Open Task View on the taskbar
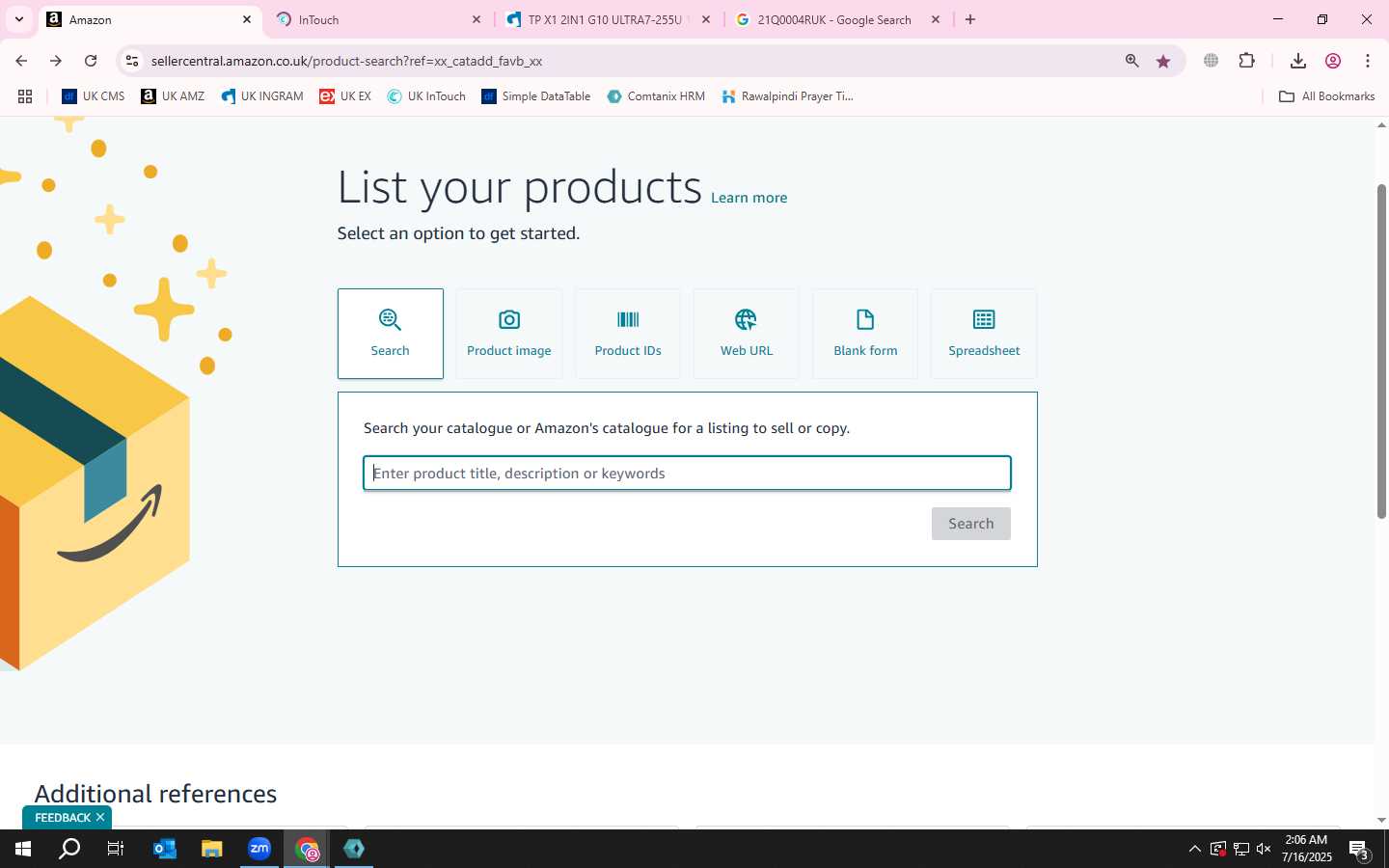The width and height of the screenshot is (1389, 868). pos(116,849)
